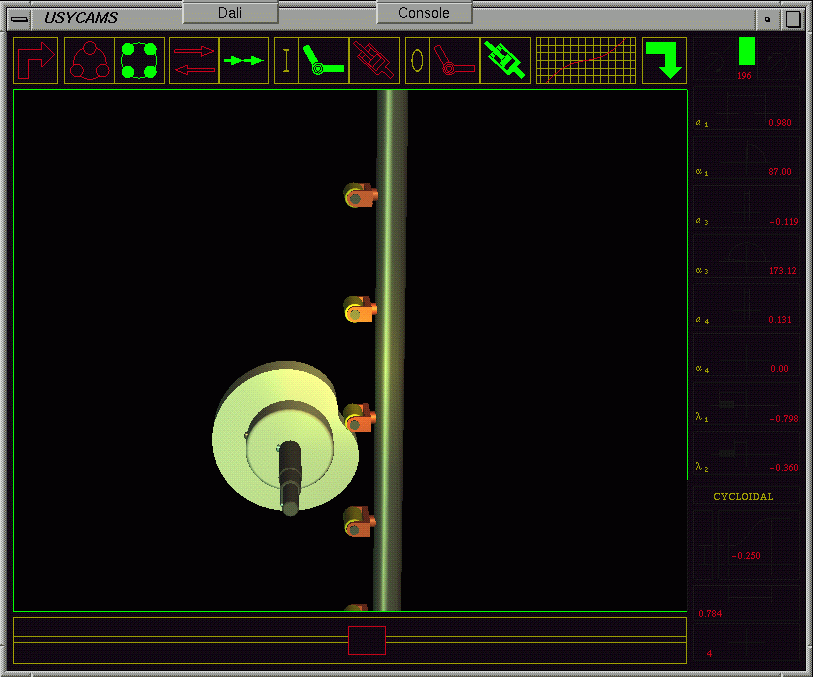Viewport: 813px width, 677px height.
Task: Select the green oscillating follower arm icon
Action: click(323, 61)
